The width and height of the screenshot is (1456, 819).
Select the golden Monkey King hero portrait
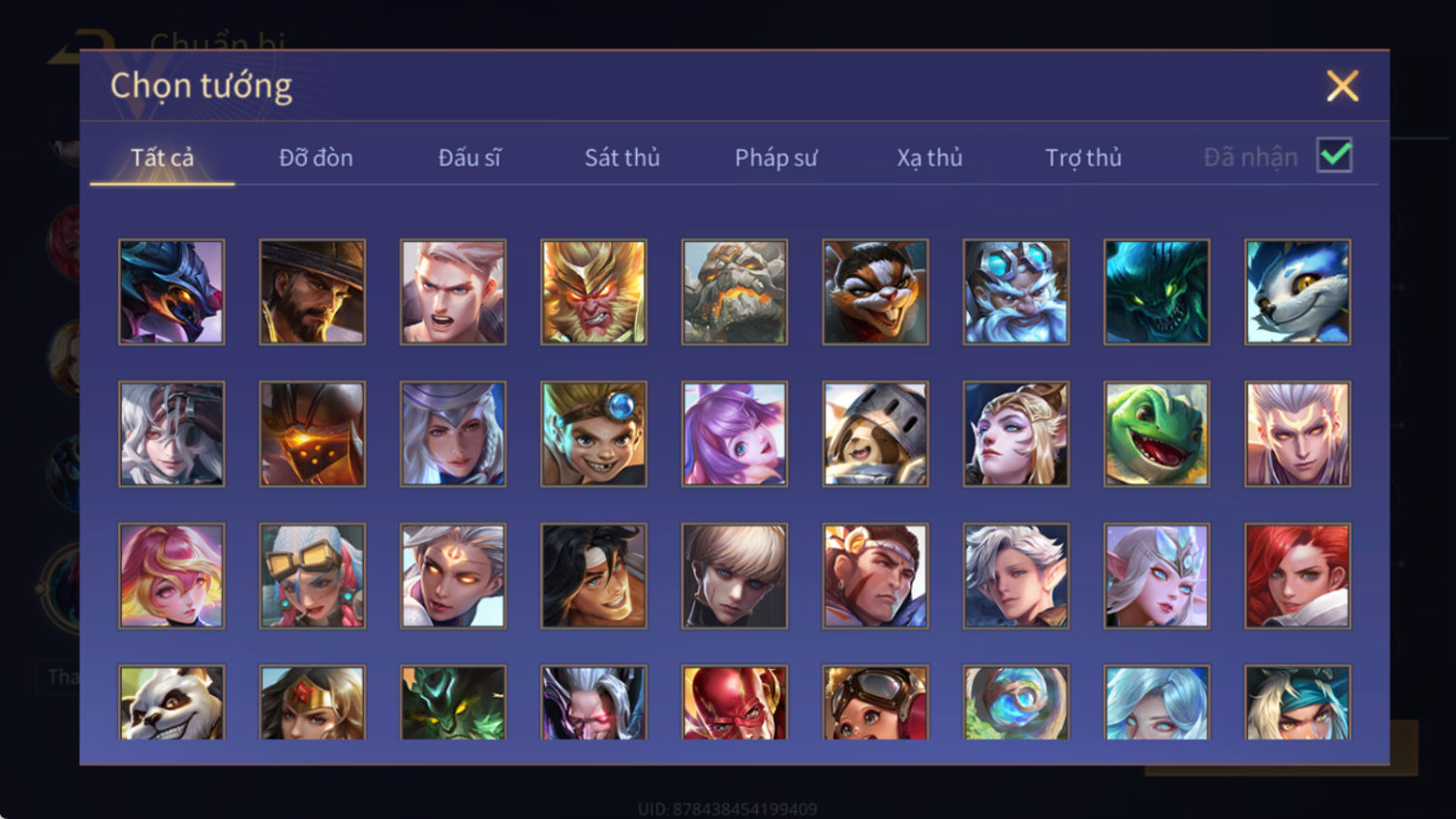[x=593, y=292]
